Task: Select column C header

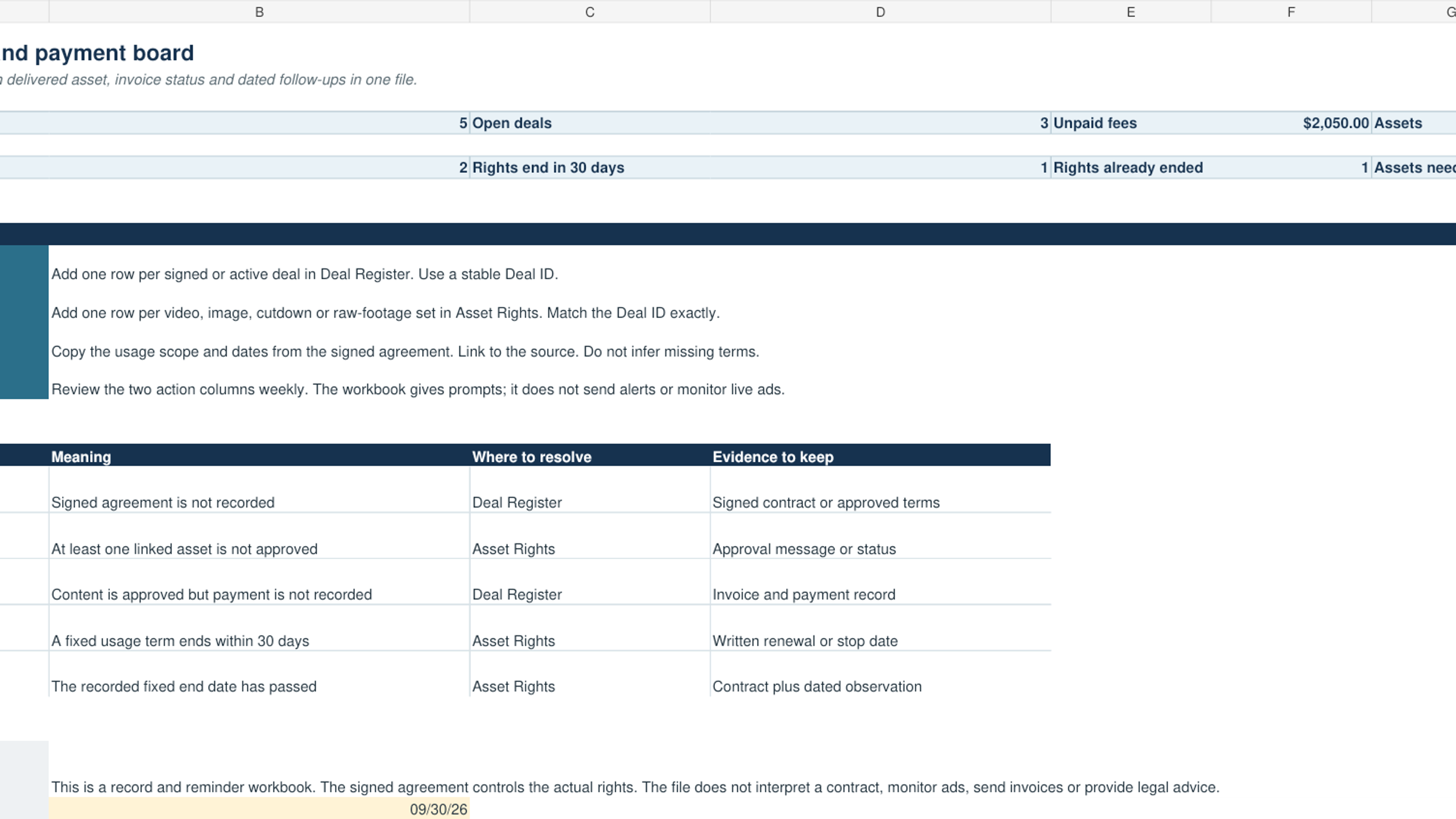Action: coord(590,12)
